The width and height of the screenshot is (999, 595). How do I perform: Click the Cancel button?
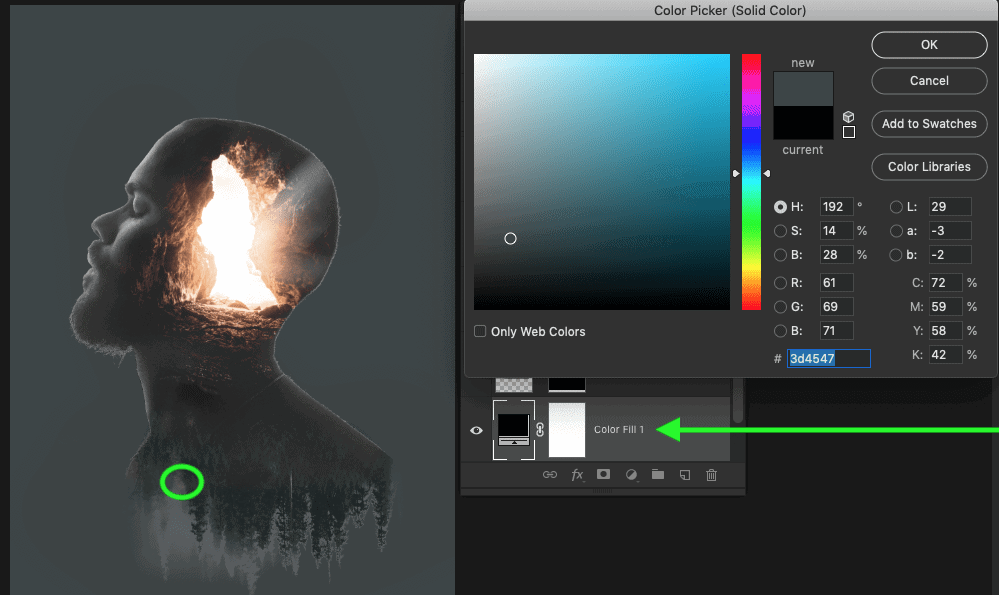tap(929, 81)
